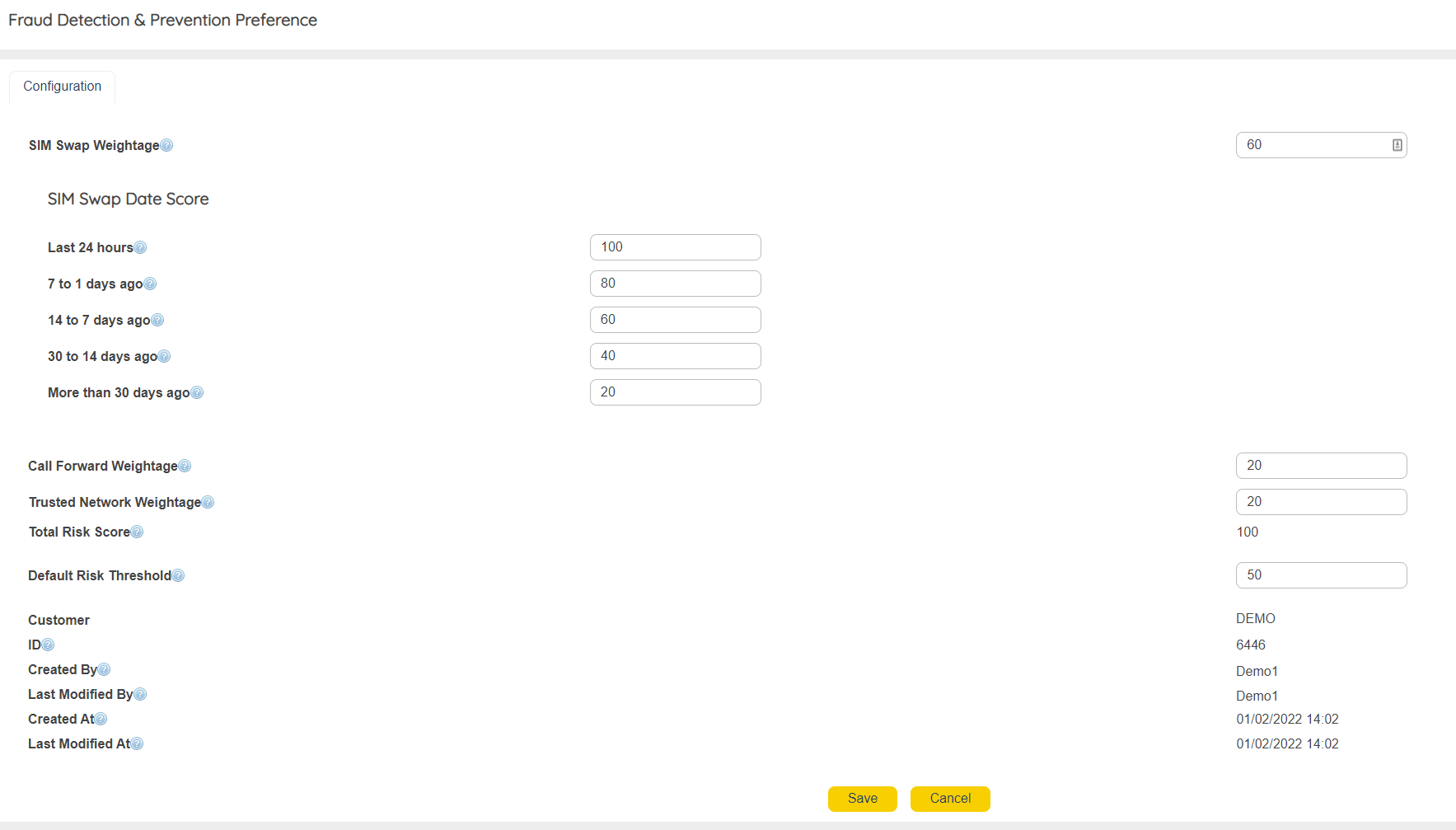Save the fraud preference settings
1456x830 pixels.
(x=862, y=799)
